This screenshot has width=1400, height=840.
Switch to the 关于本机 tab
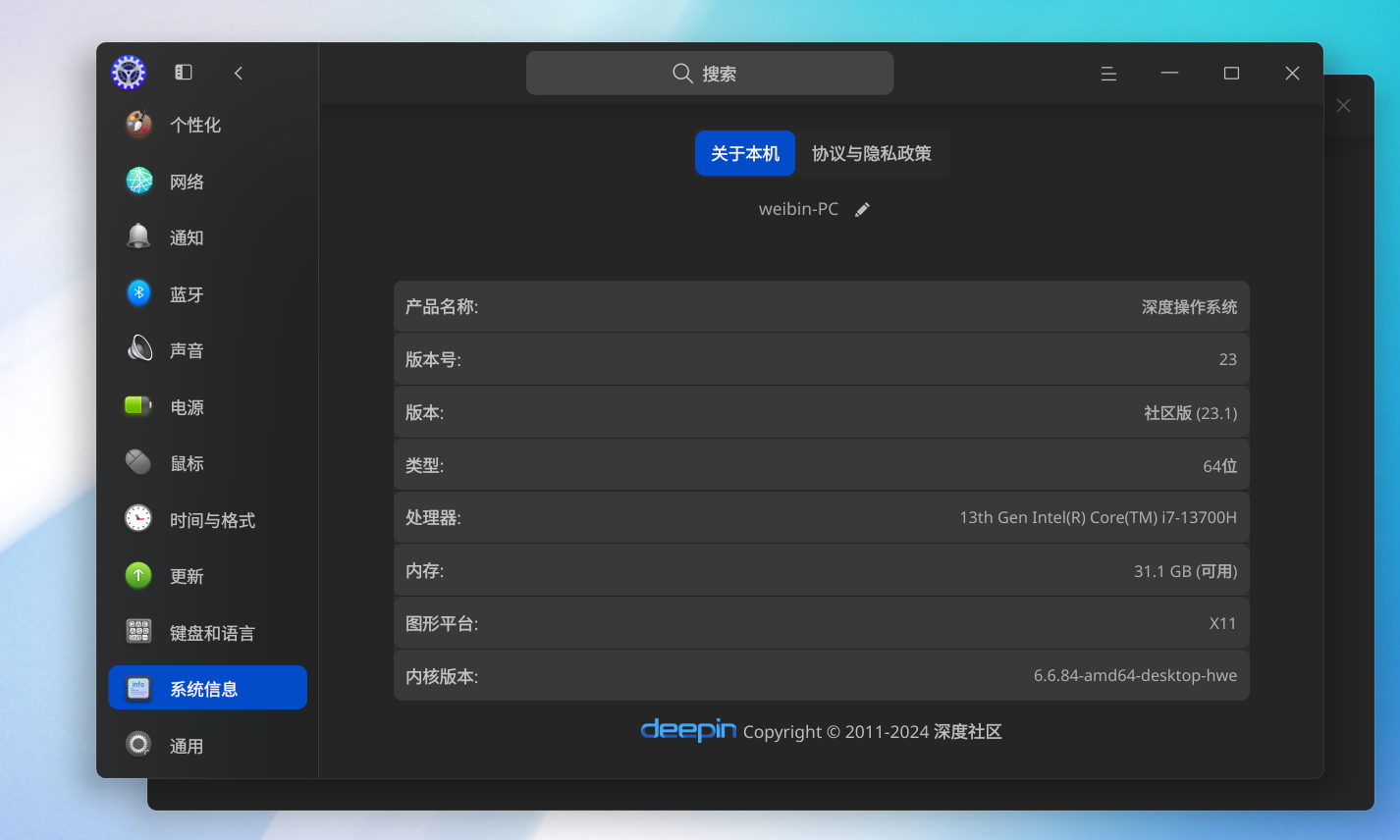click(745, 153)
